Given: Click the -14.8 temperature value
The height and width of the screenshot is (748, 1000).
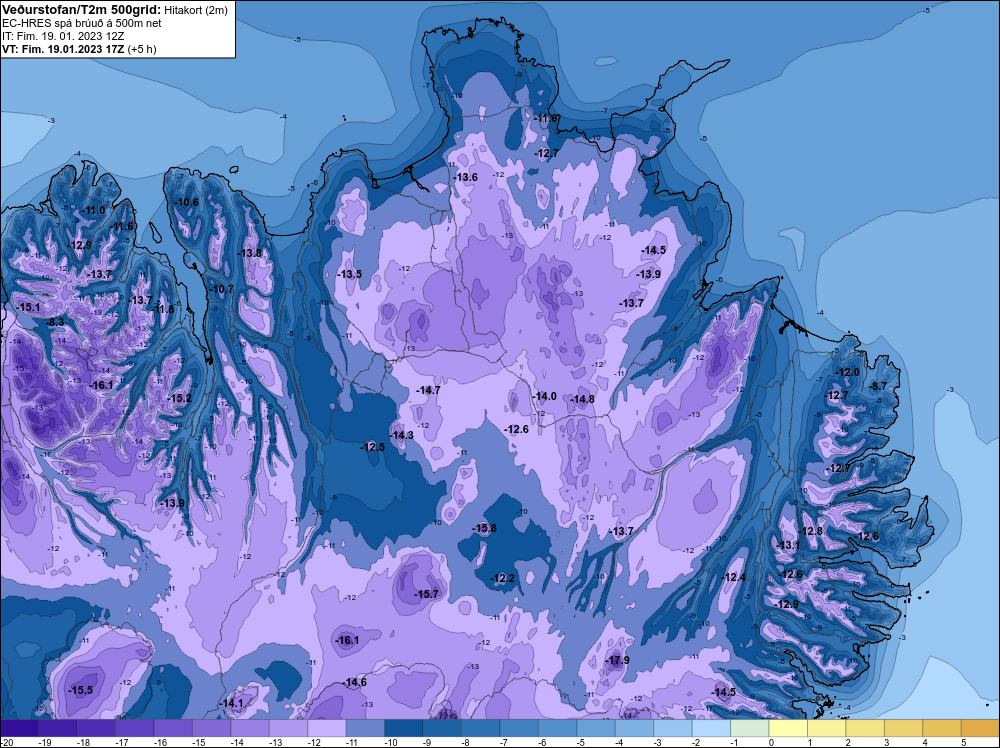Looking at the screenshot, I should click(582, 399).
